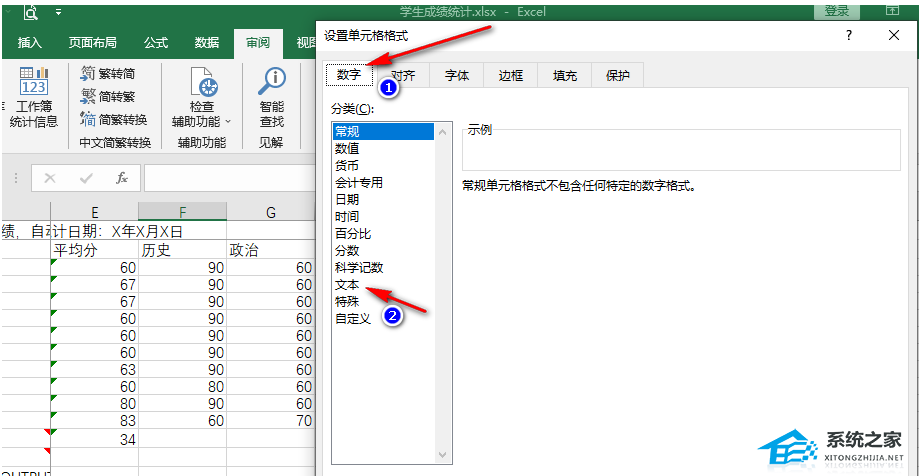Viewport: 919px width, 476px height.
Task: Select column F header
Action: tap(182, 211)
